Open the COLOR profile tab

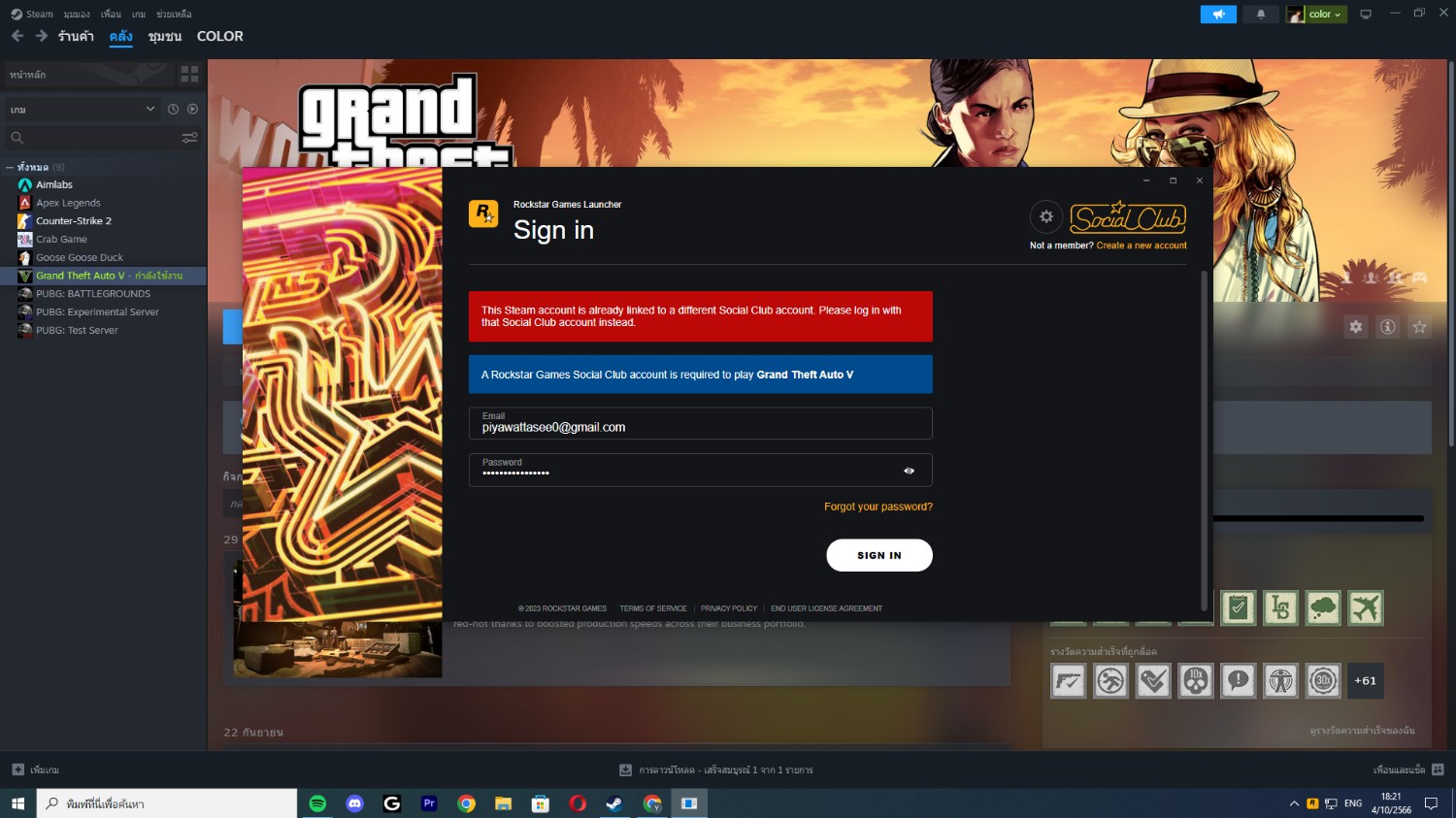click(x=220, y=36)
